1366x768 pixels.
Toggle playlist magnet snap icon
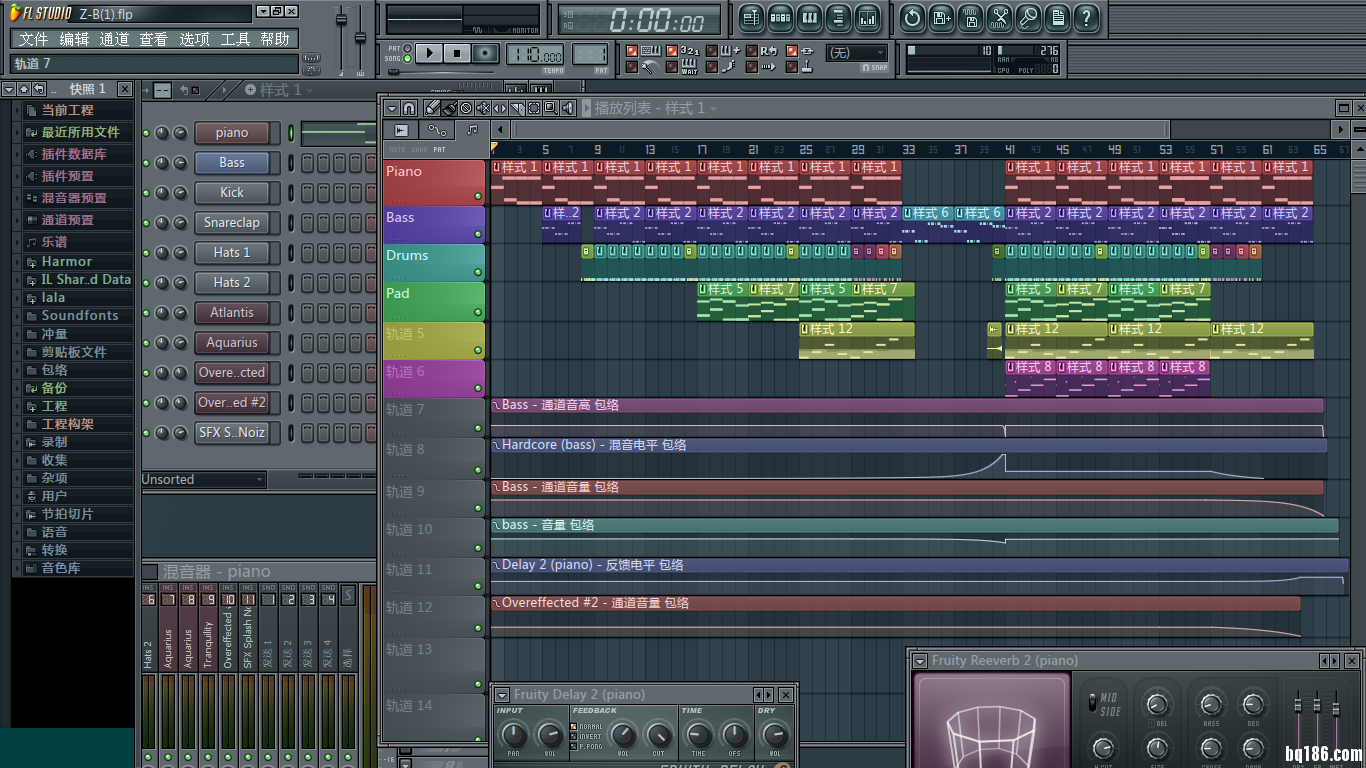click(409, 108)
